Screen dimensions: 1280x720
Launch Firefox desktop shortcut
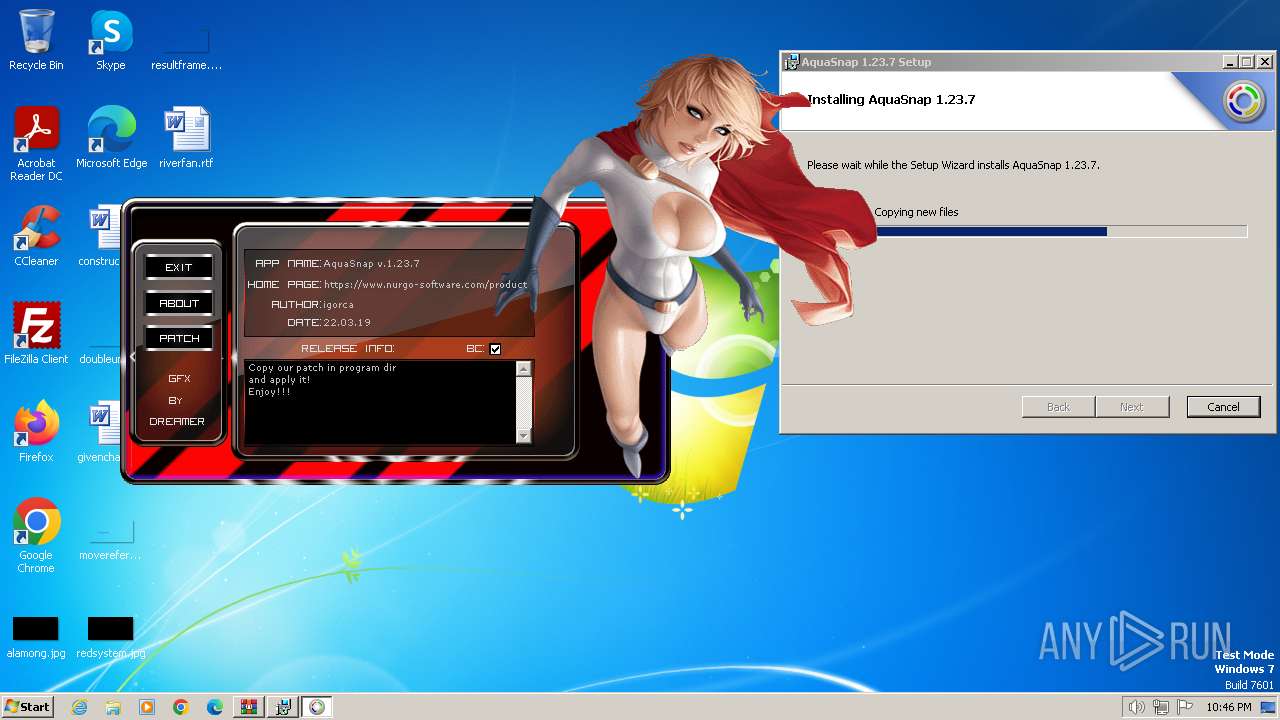coord(36,432)
